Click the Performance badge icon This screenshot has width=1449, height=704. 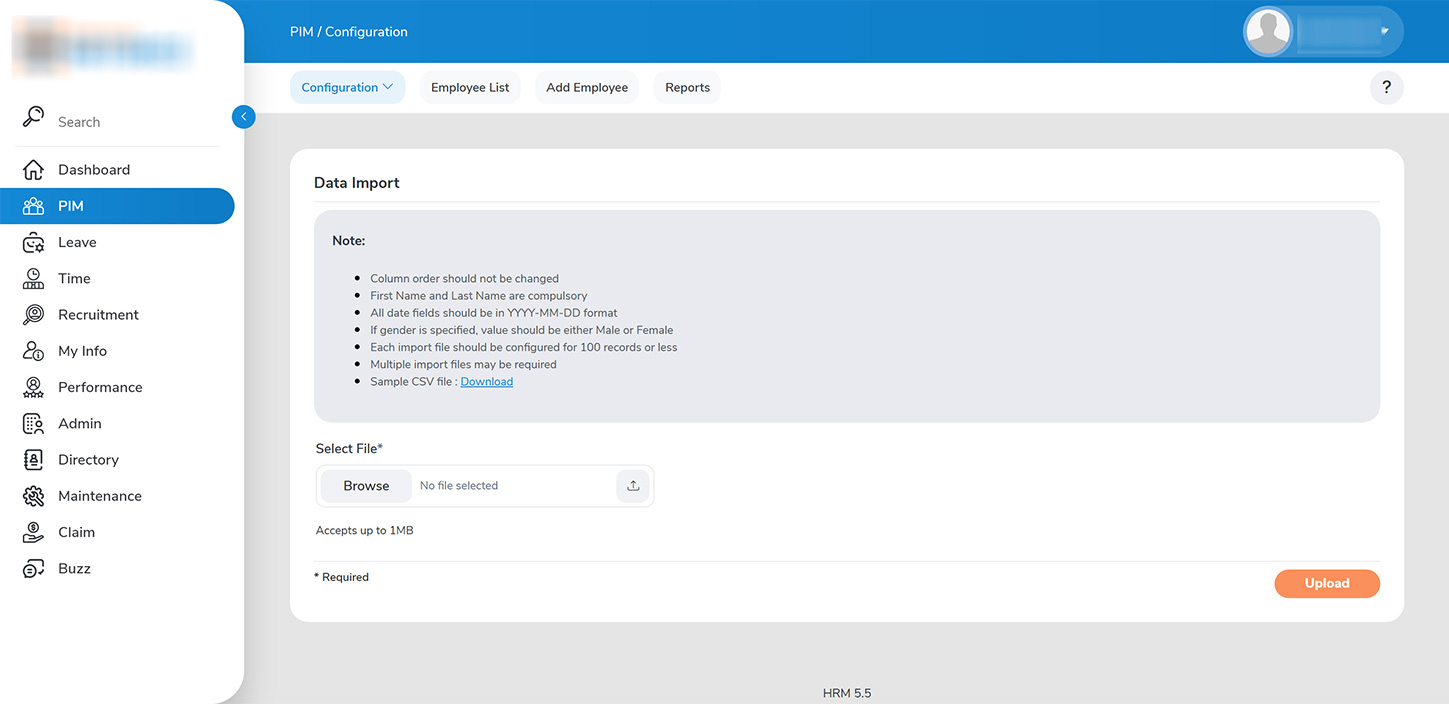(33, 387)
